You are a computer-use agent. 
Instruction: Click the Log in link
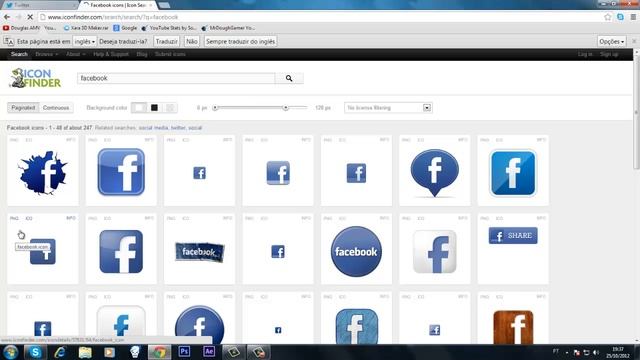(x=585, y=54)
